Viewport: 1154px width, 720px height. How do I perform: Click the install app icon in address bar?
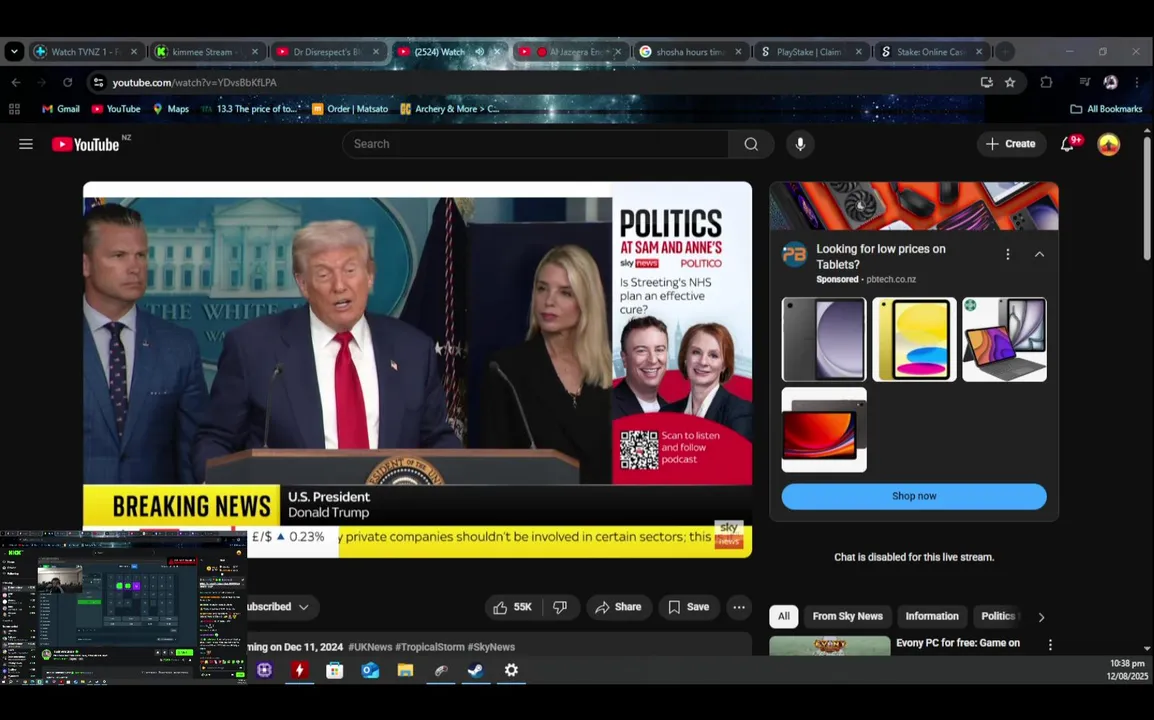click(986, 82)
